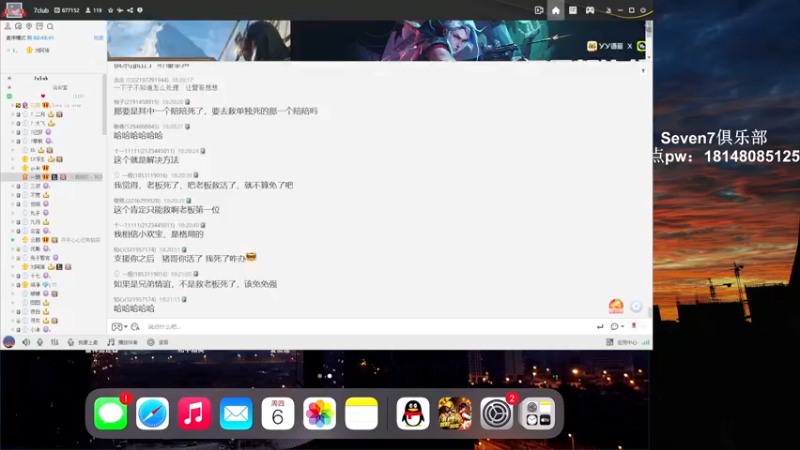Click the location pin icon in sidebar toolbar
Screen dimensions: 800x450
pos(29,26)
